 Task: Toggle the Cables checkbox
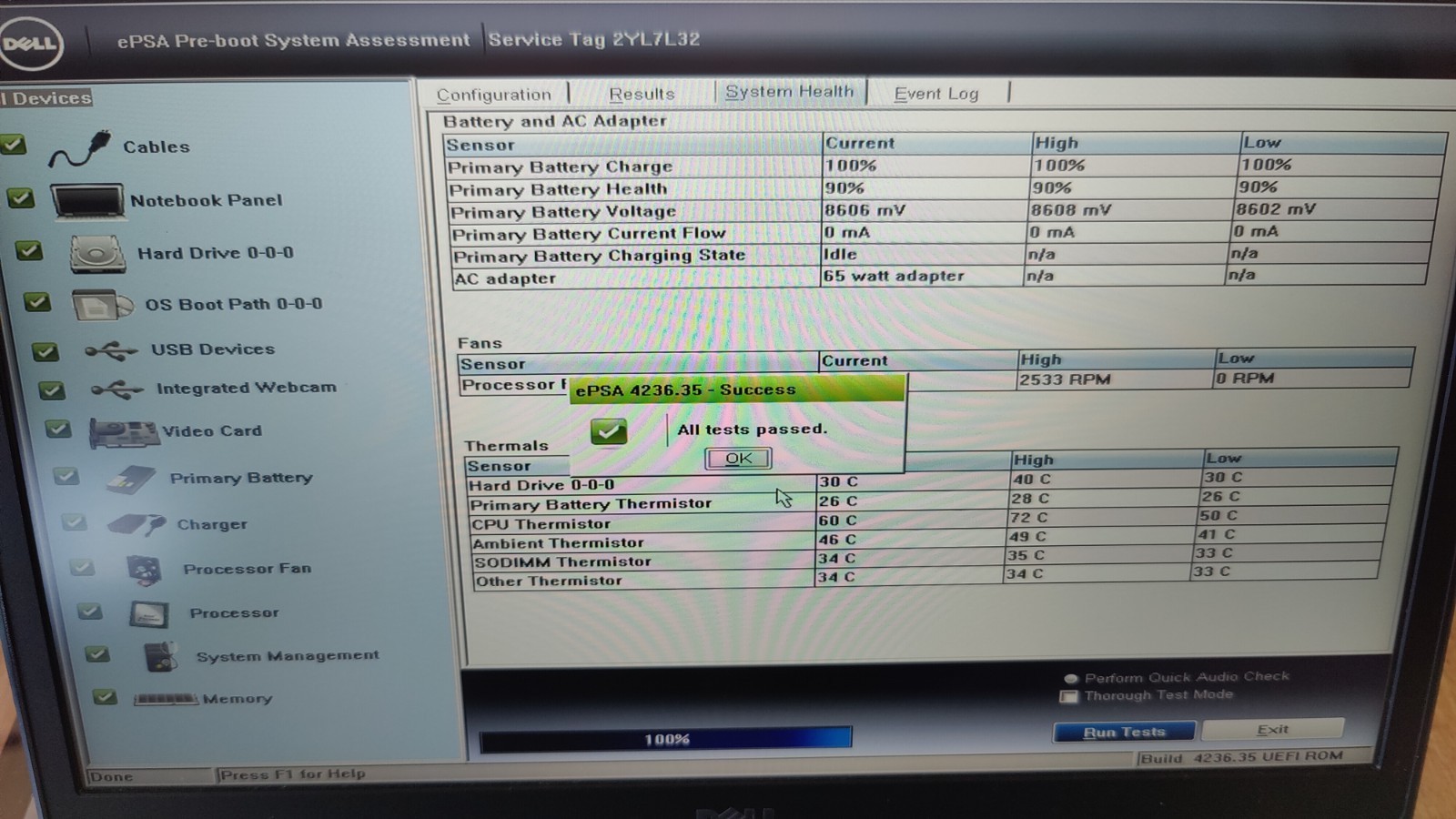[x=14, y=144]
